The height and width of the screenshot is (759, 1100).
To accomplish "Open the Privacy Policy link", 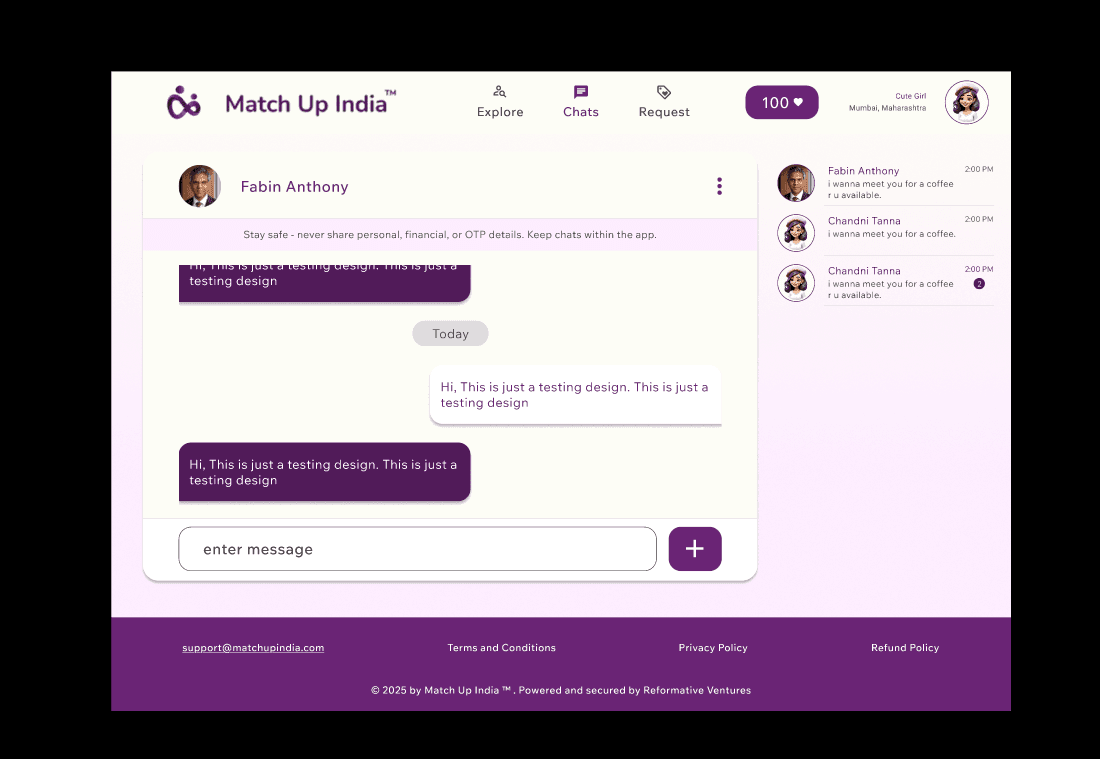I will (x=713, y=647).
